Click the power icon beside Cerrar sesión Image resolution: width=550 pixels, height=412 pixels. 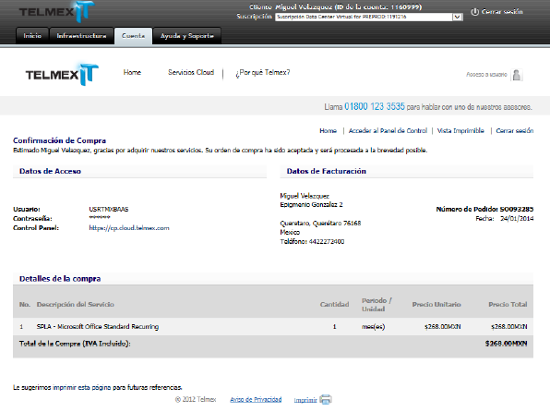[x=475, y=12]
